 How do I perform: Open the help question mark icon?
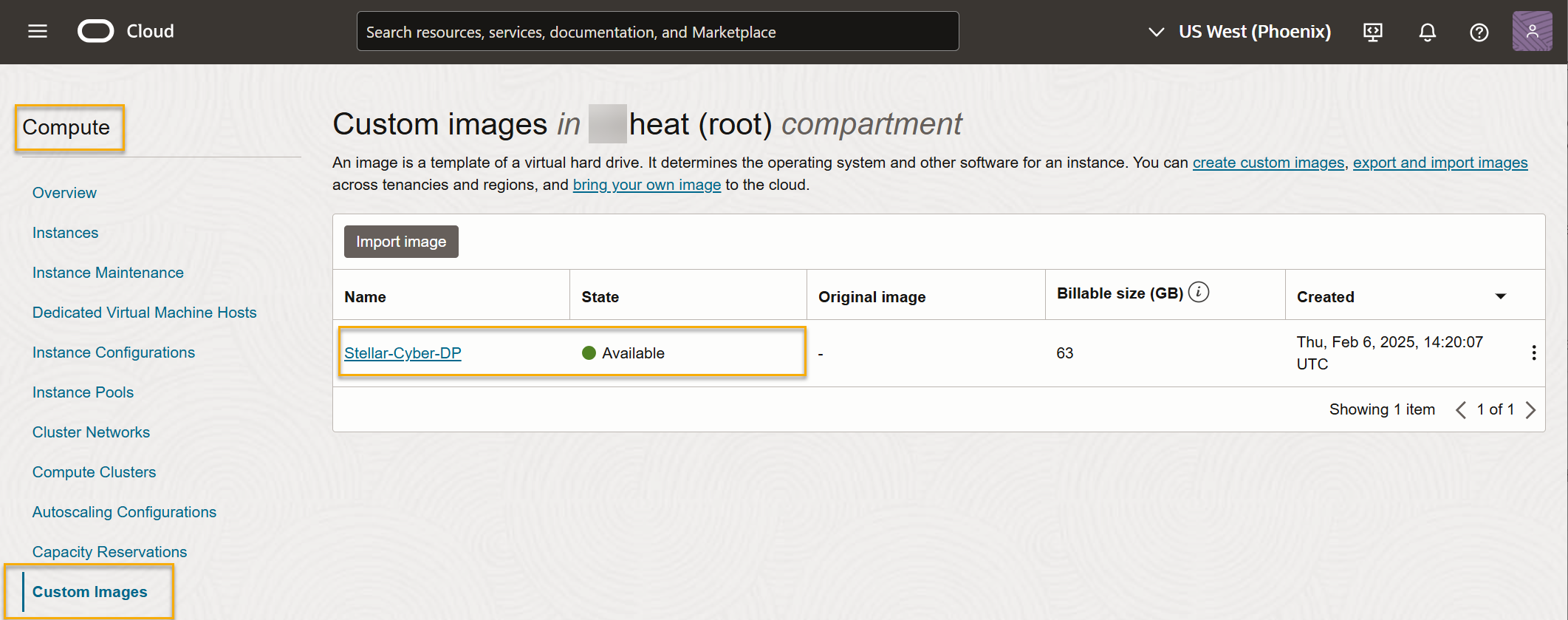click(1479, 32)
